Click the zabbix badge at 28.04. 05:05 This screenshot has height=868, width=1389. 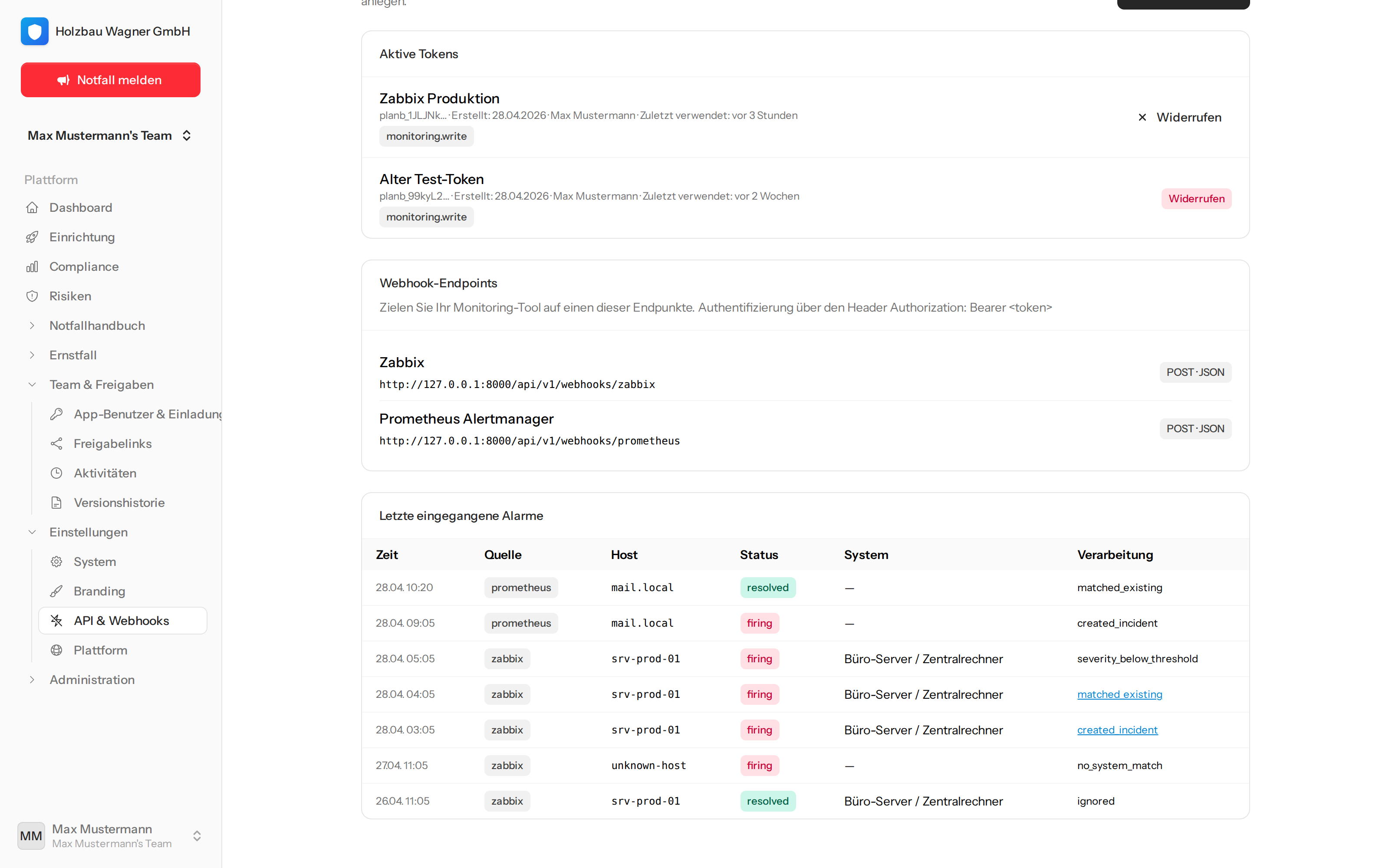coord(507,659)
